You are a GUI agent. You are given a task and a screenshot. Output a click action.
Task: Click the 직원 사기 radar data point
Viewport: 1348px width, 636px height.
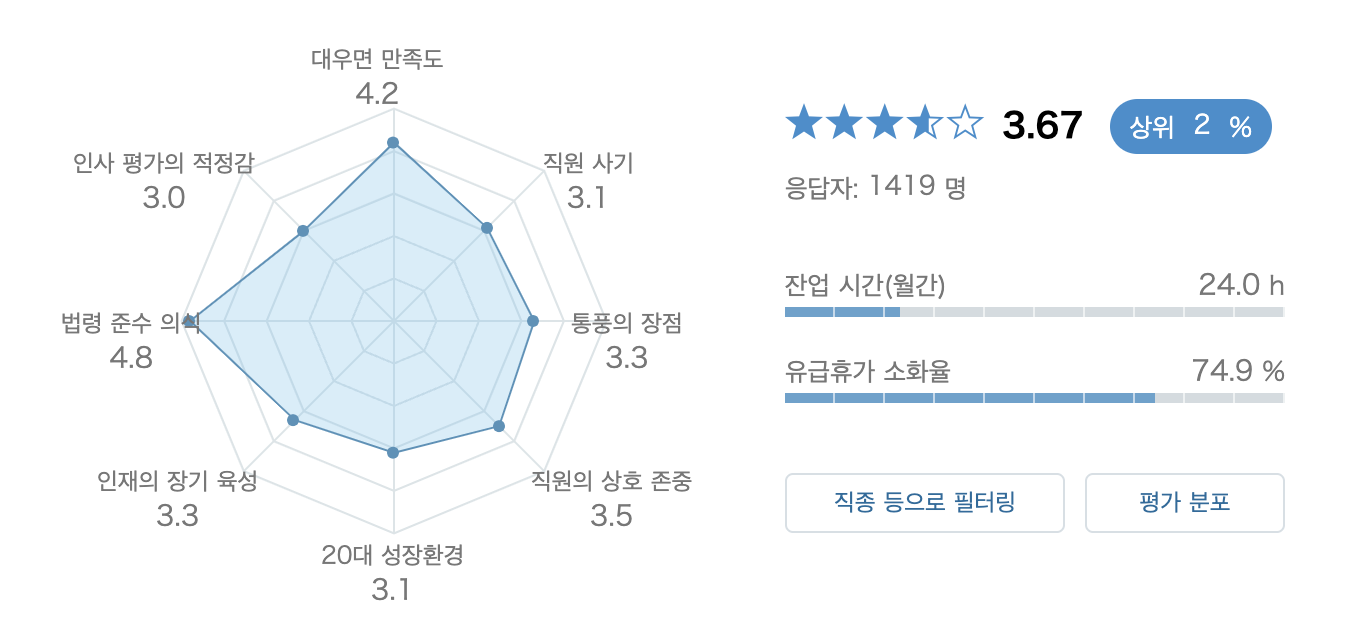click(487, 228)
